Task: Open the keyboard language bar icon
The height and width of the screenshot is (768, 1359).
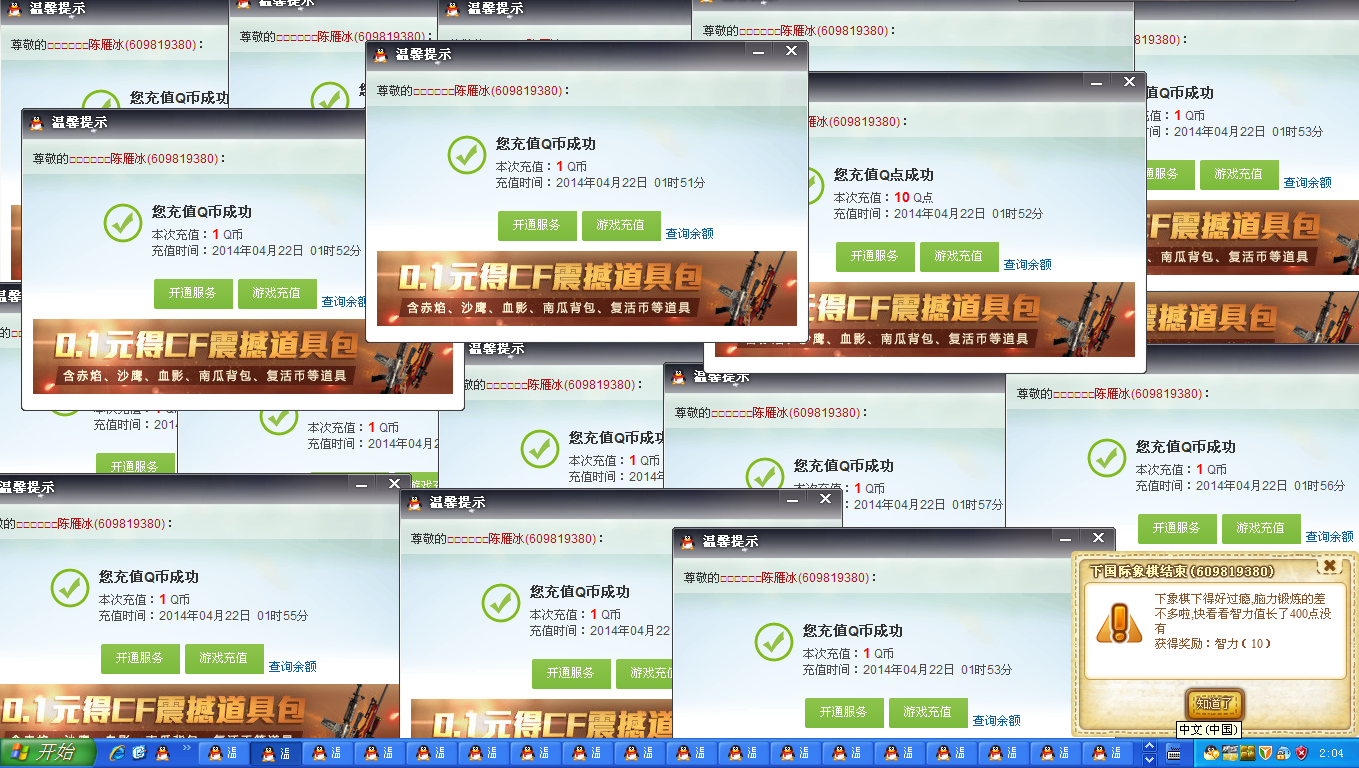Action: coord(1174,753)
